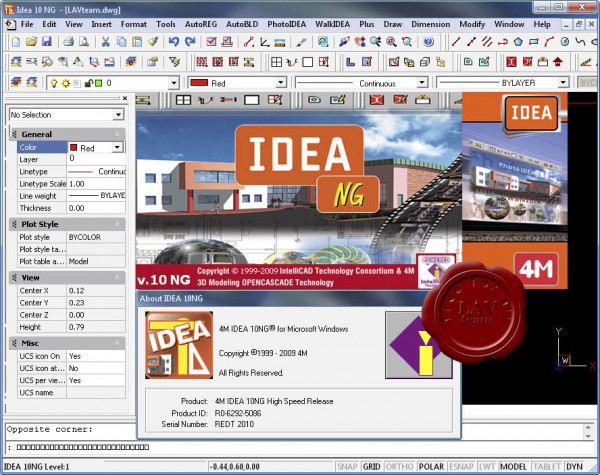Toggle ESNAP in the status bar
Image resolution: width=600 pixels, height=475 pixels.
pyautogui.click(x=461, y=467)
